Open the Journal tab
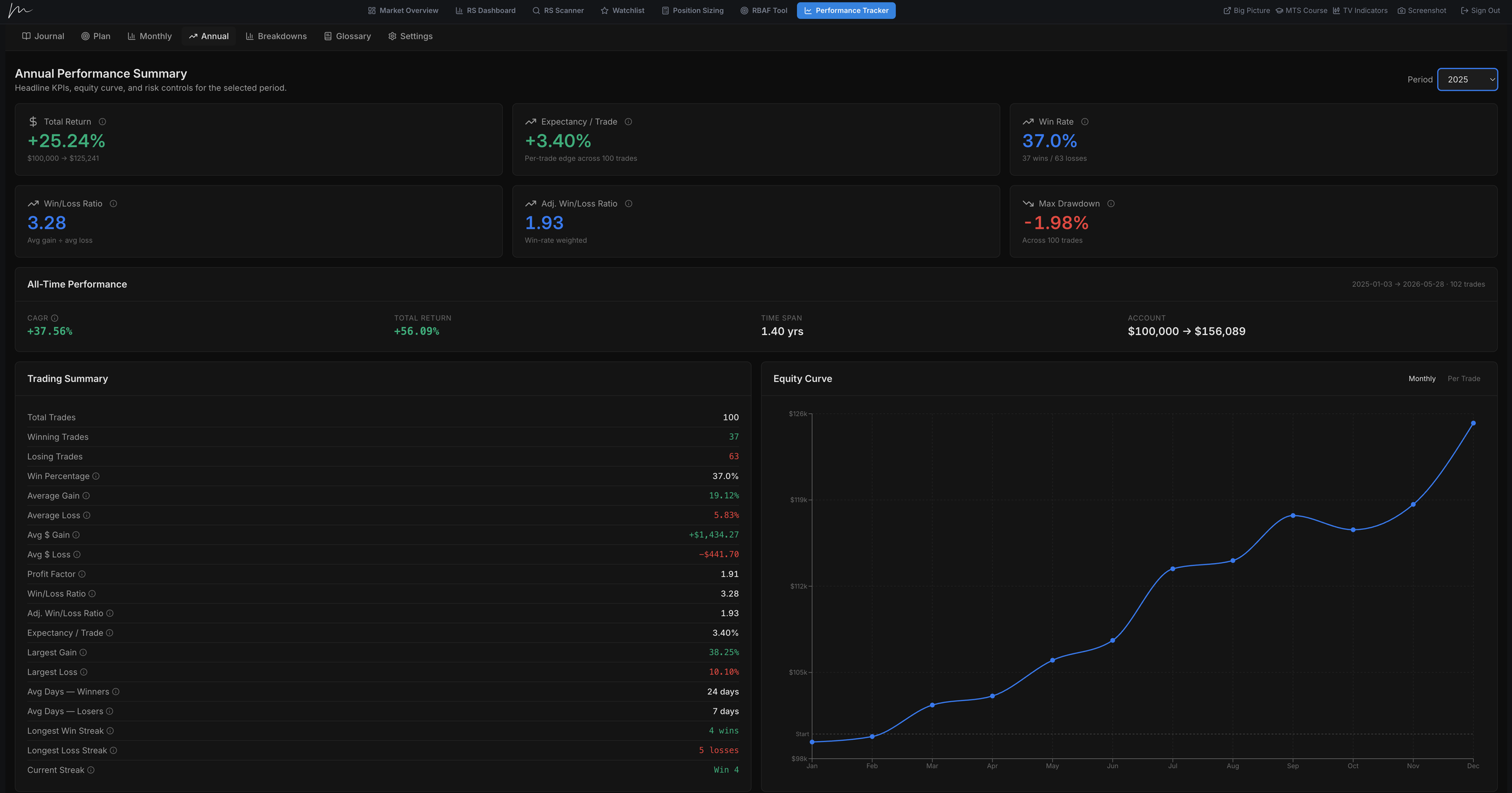The width and height of the screenshot is (1512, 793). pos(43,36)
